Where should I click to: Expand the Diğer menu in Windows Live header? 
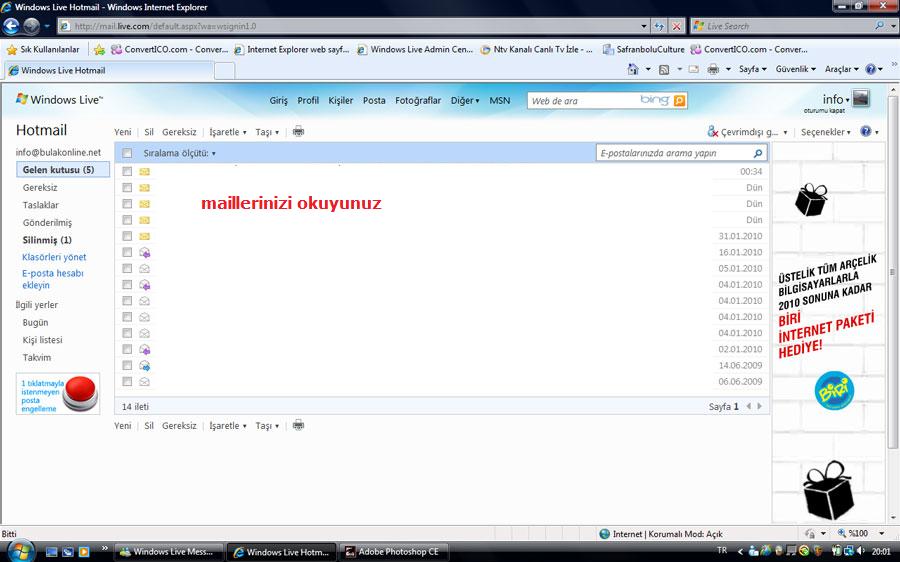pyautogui.click(x=464, y=100)
